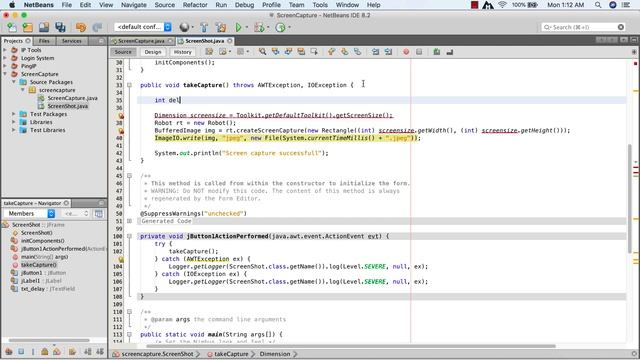Expand the Generated Code fold at line 51
The height and width of the screenshot is (360, 640).
129,221
